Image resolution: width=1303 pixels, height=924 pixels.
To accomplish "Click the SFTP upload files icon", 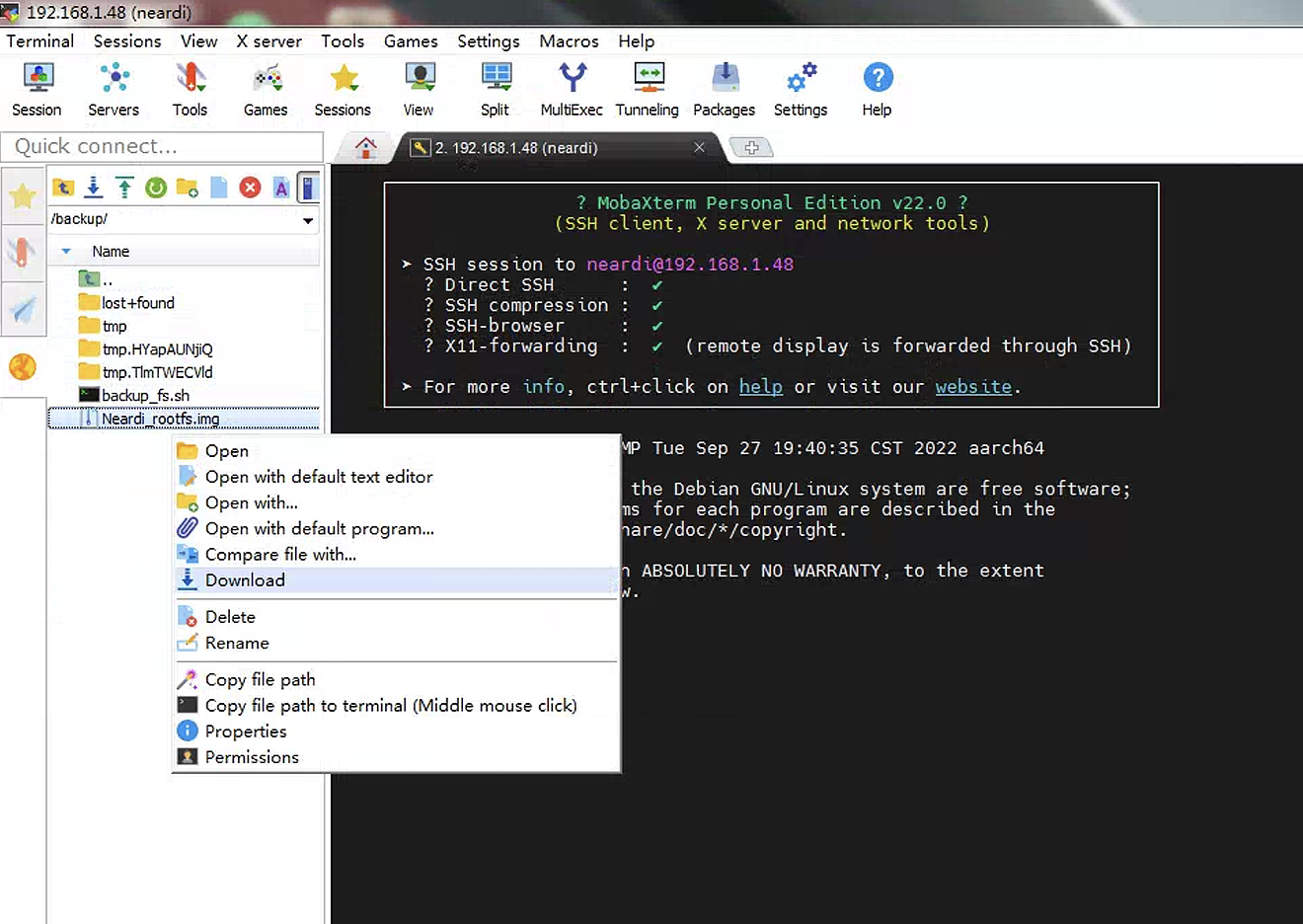I will coord(124,187).
